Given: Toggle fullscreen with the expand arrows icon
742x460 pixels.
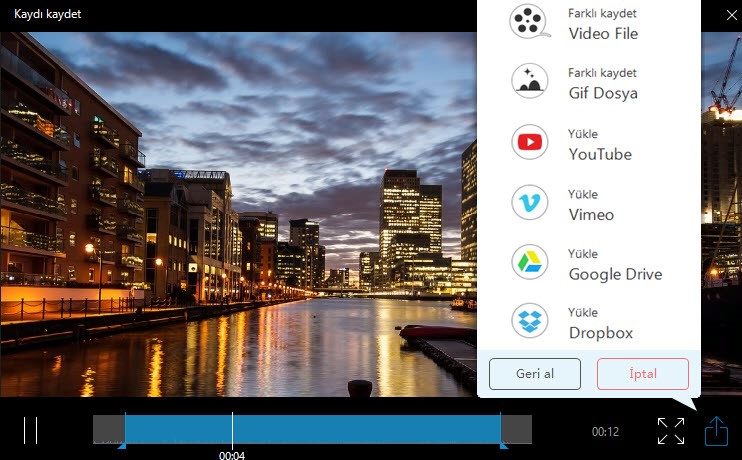Looking at the screenshot, I should [x=671, y=431].
